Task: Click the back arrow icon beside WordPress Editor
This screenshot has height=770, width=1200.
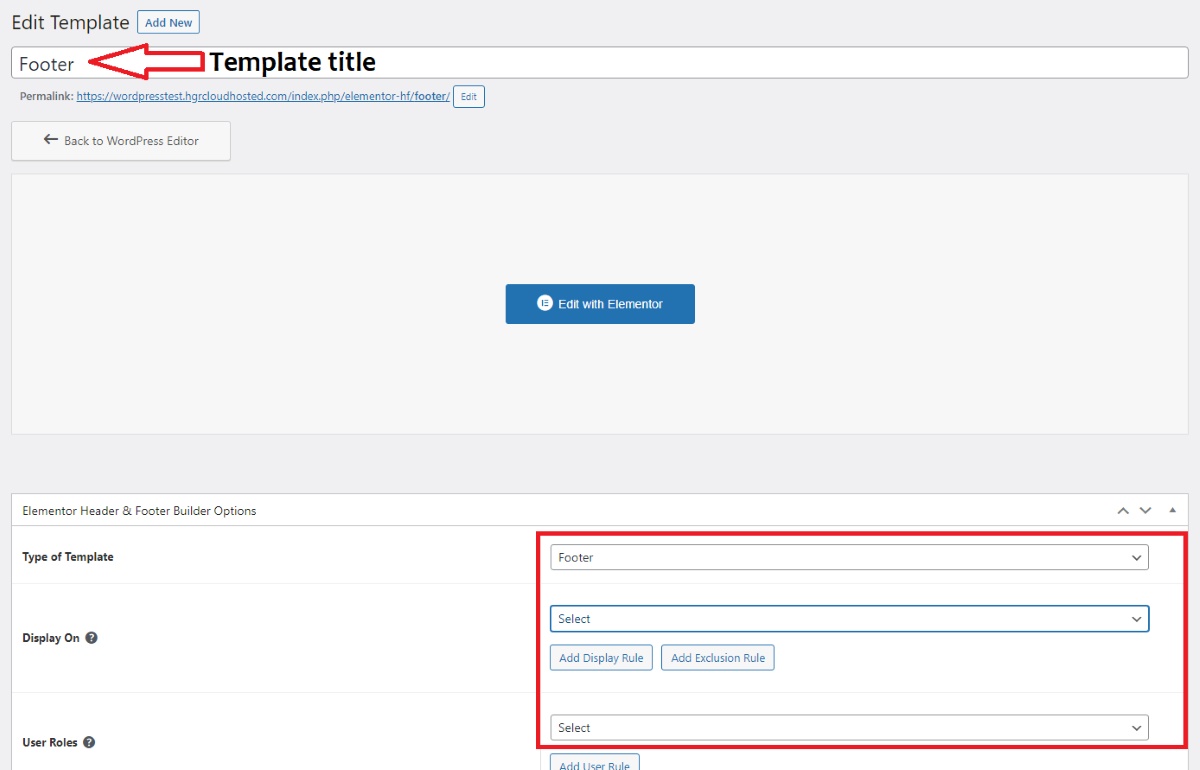Action: (x=51, y=140)
